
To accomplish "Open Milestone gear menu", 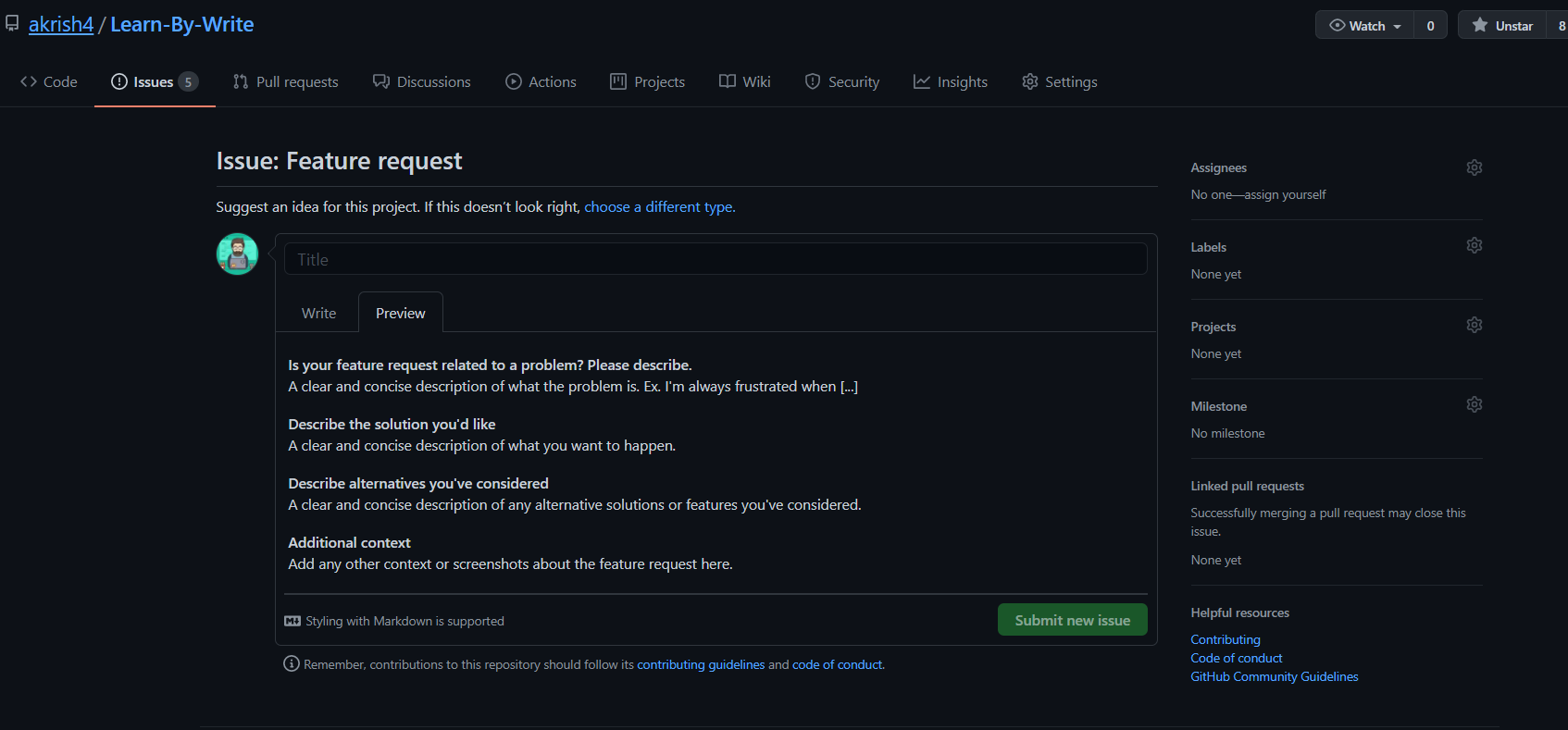I will tap(1475, 404).
